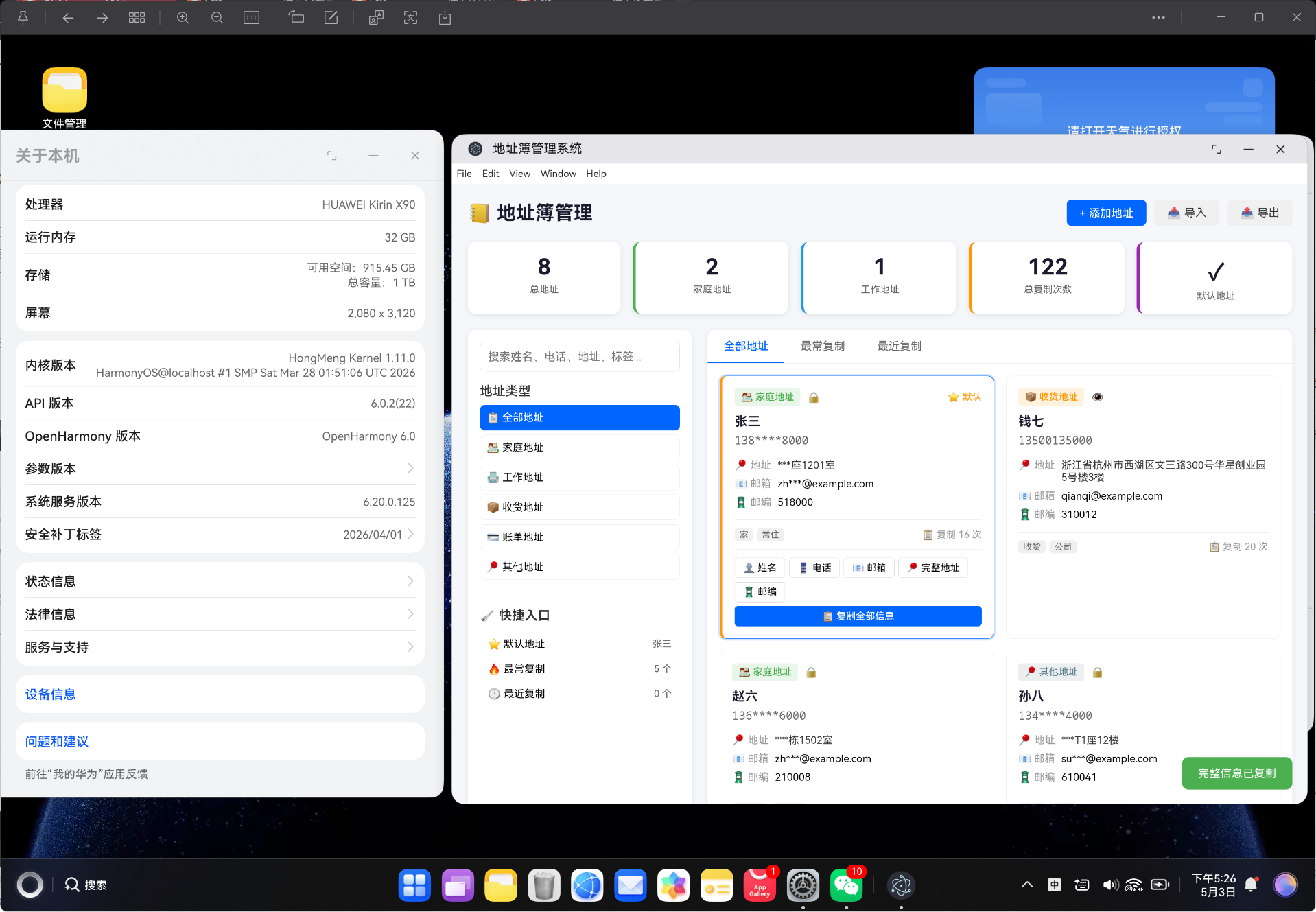
Task: Click the address search input field
Action: point(580,357)
